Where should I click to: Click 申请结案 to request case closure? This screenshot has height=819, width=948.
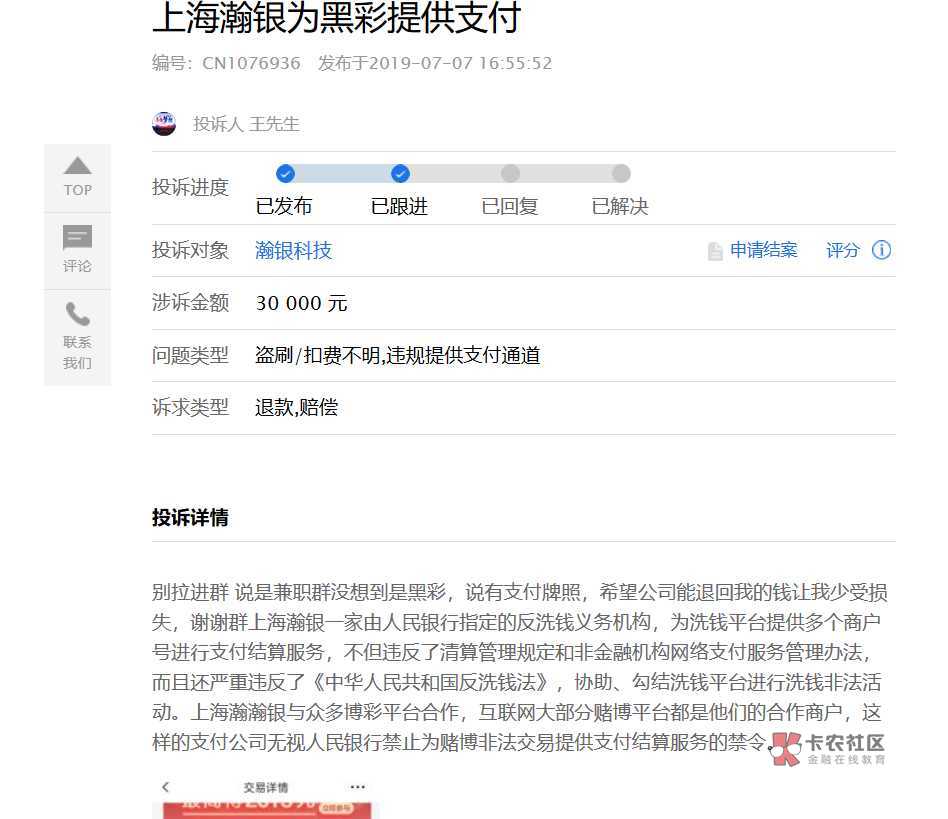point(763,251)
